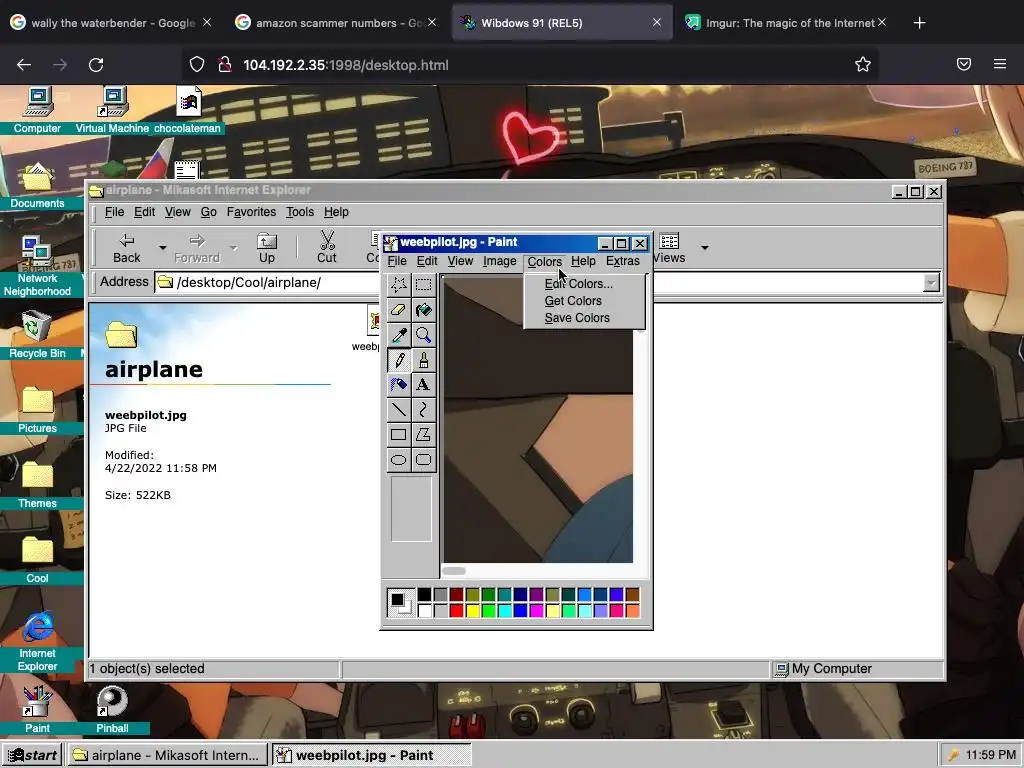Screen dimensions: 1024x768
Task: Switch to weebpilot.jpg Paint taskbar button
Action: click(x=371, y=755)
